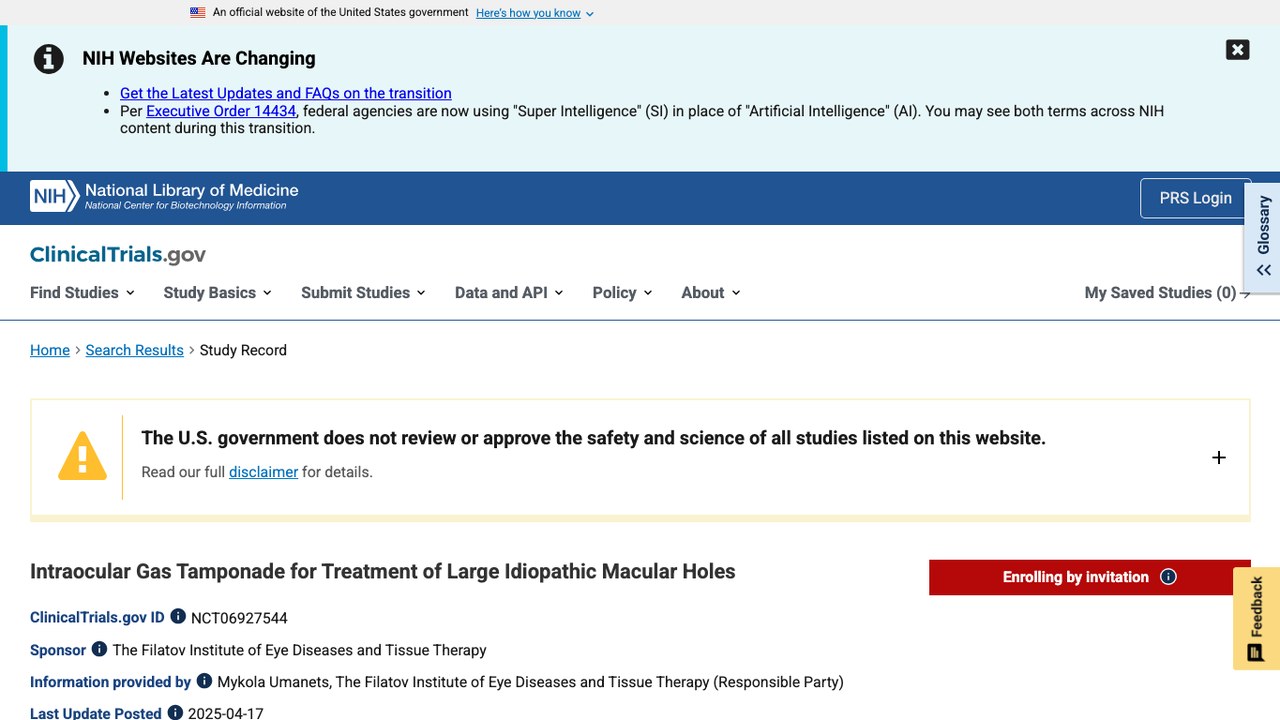Click info icon next to Sponsor
The width and height of the screenshot is (1280, 720).
[x=99, y=649]
